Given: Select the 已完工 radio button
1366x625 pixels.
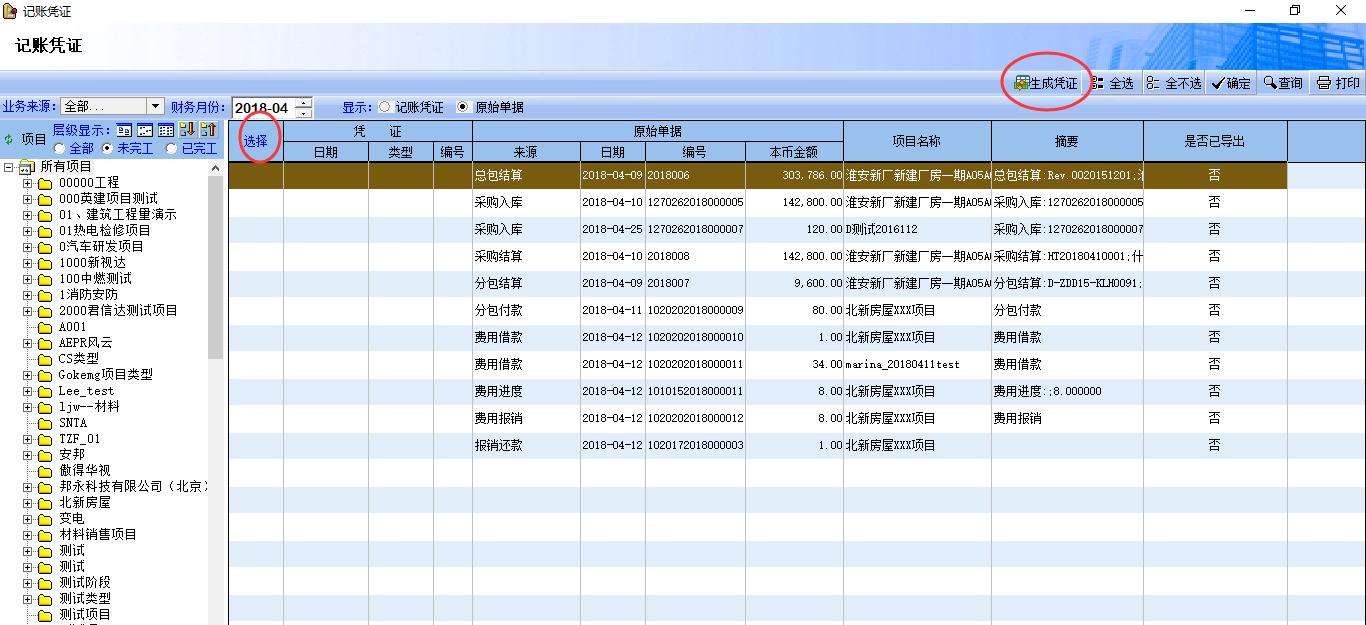Looking at the screenshot, I should (172, 149).
